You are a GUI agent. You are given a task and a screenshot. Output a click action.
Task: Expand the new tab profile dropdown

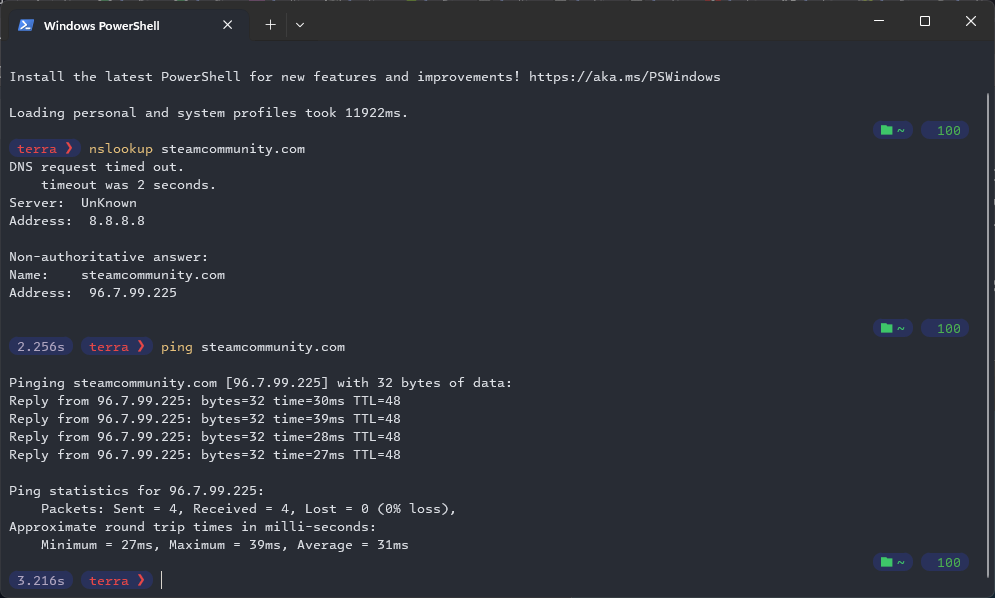(300, 25)
